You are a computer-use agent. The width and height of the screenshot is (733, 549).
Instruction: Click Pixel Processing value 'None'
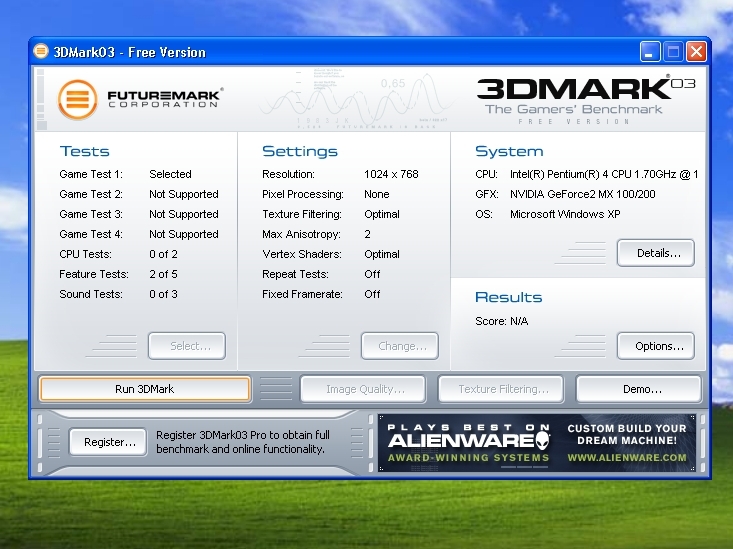point(377,195)
